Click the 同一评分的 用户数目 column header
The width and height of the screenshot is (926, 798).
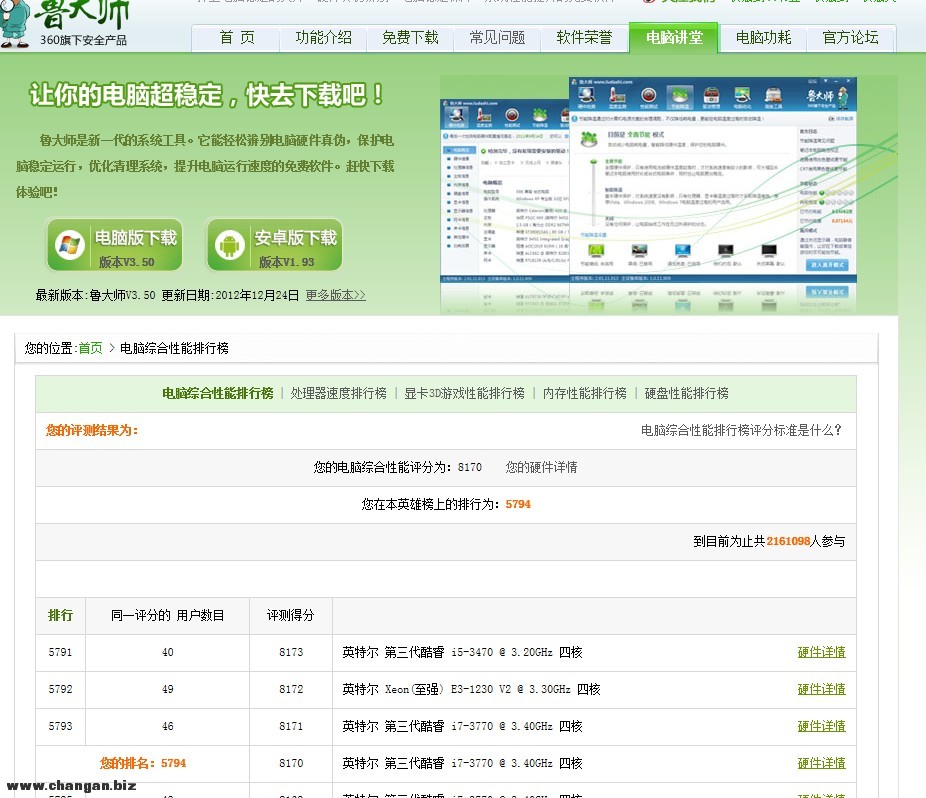pos(168,615)
